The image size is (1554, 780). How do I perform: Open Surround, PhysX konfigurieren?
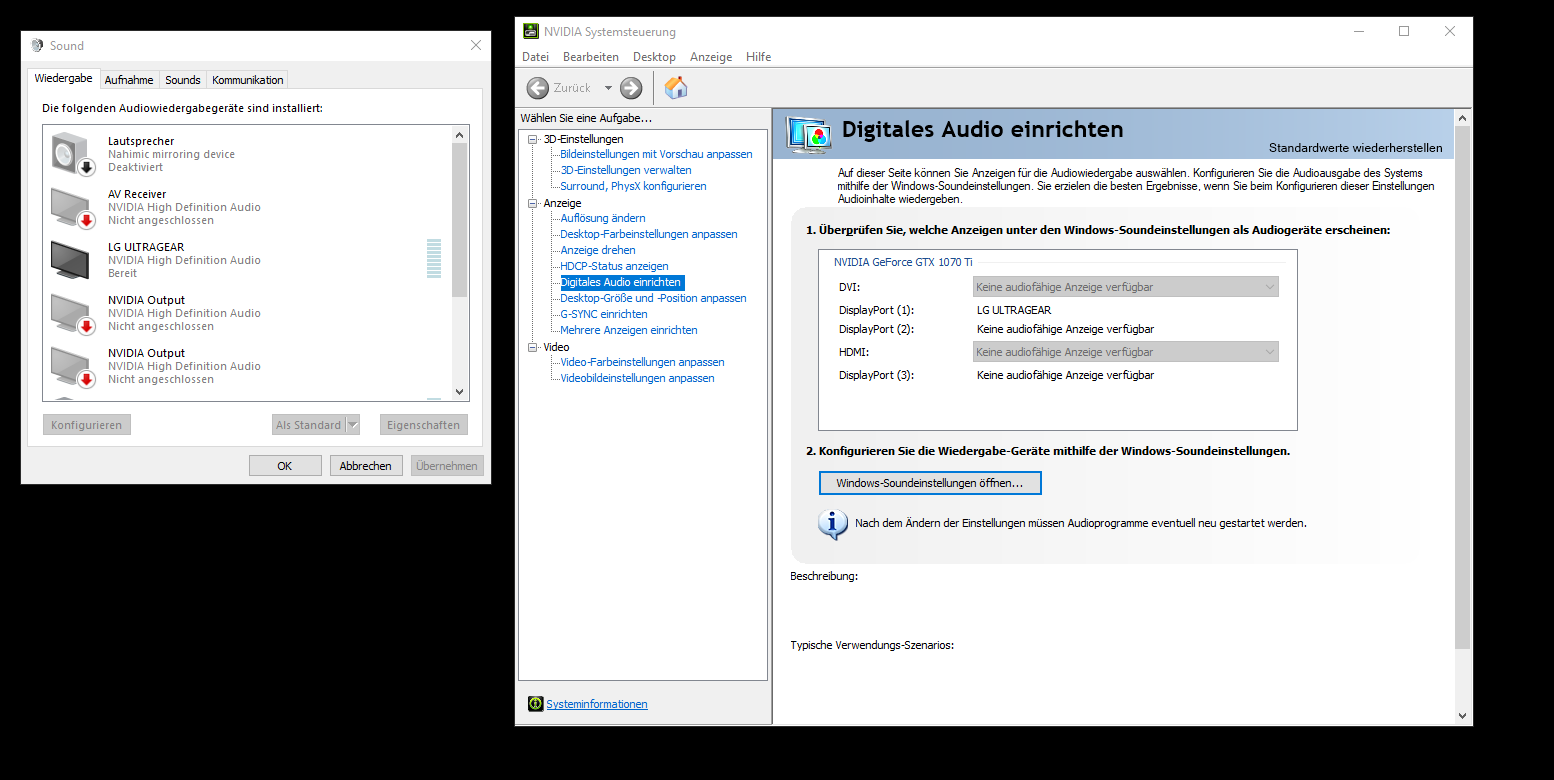pos(633,186)
